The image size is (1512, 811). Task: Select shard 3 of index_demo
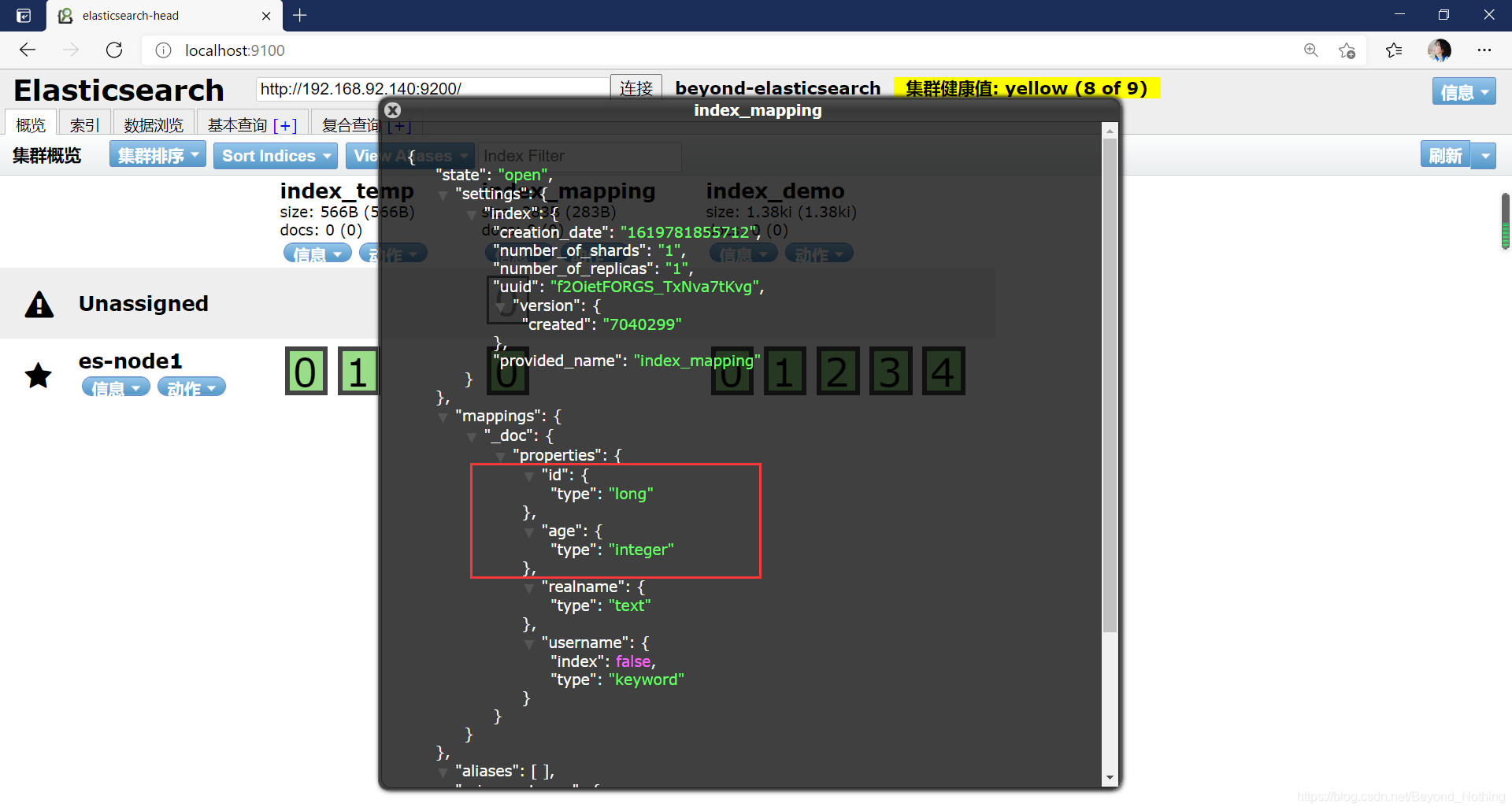click(x=891, y=371)
